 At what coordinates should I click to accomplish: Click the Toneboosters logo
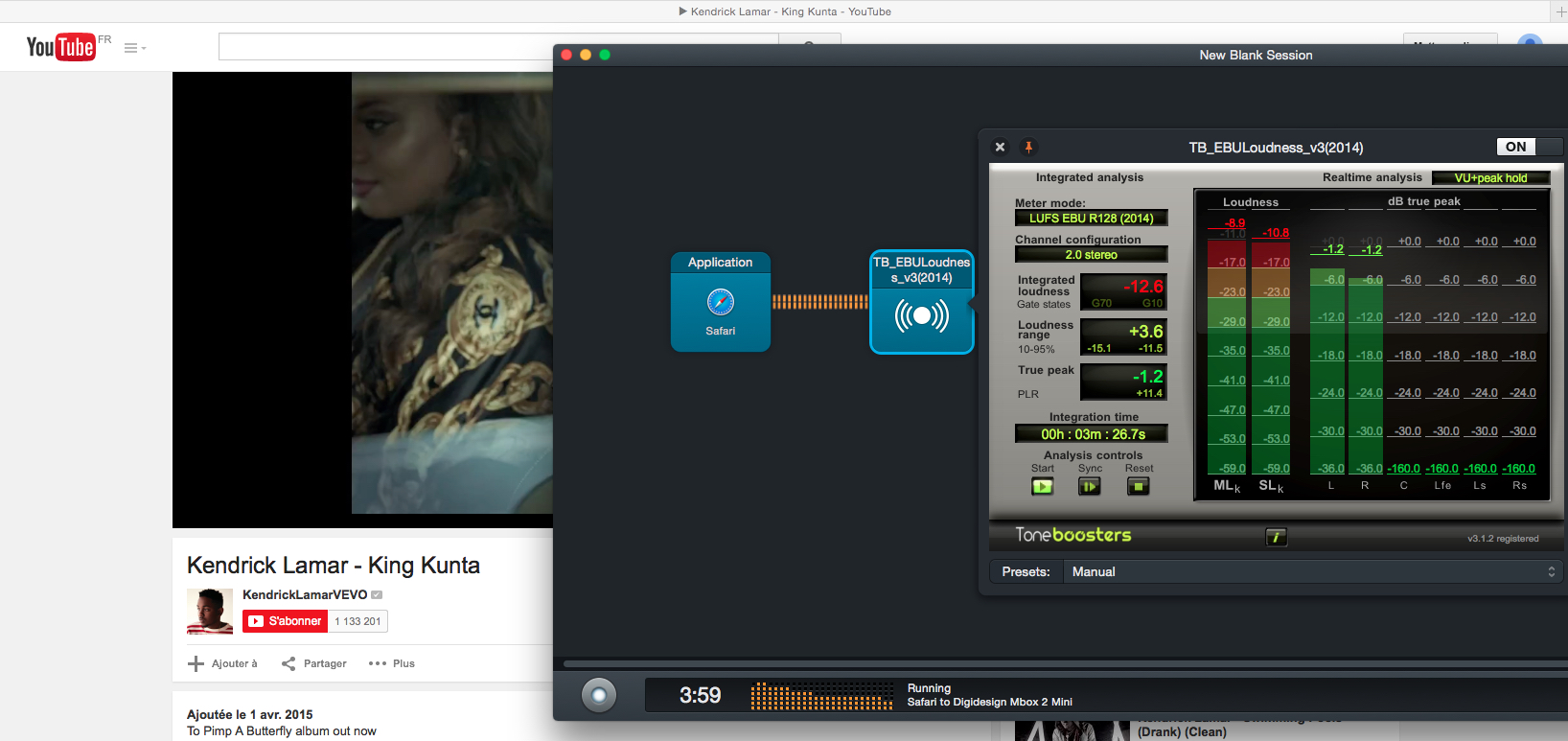1073,535
